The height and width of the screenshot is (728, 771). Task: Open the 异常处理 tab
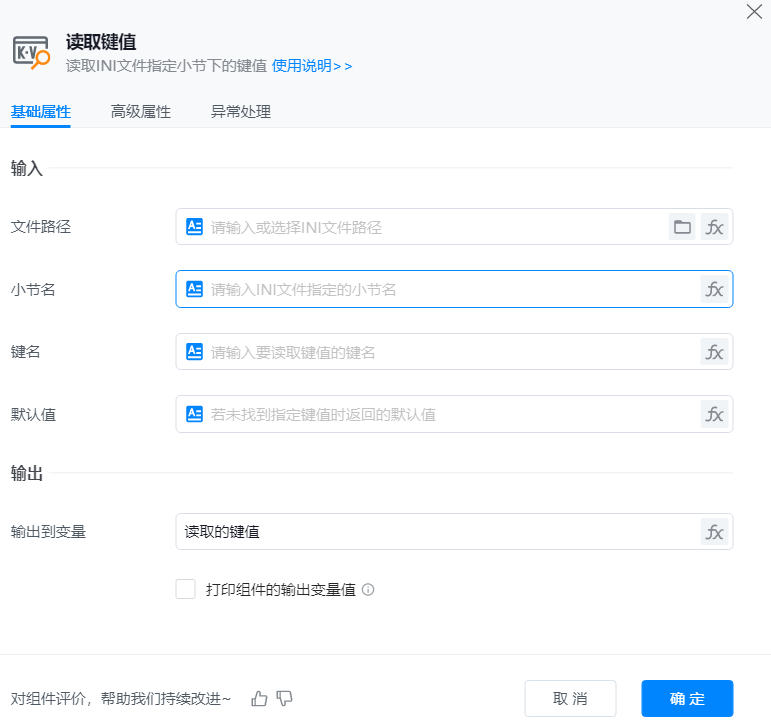(x=240, y=112)
